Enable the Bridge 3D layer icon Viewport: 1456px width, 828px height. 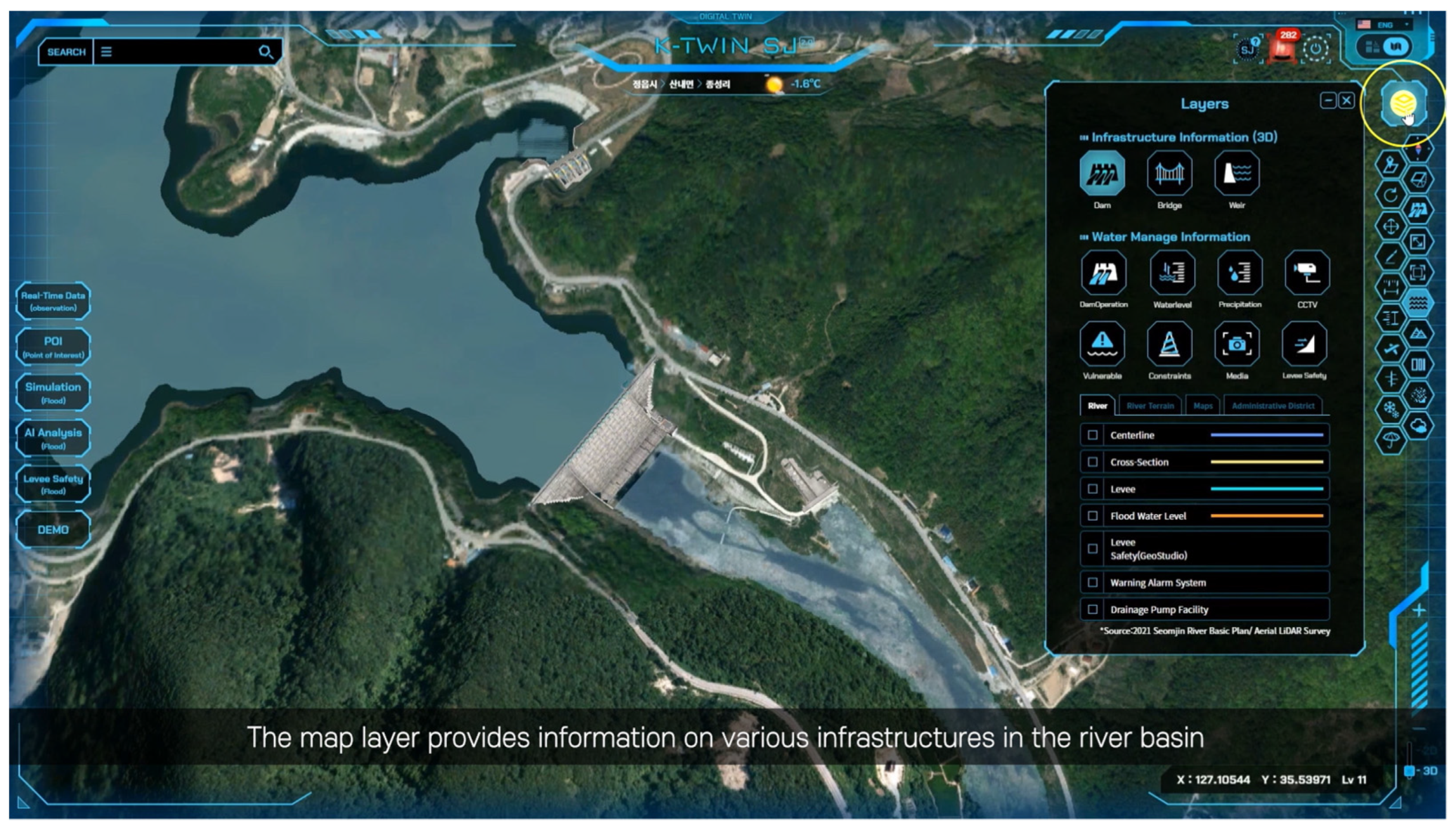click(1169, 174)
